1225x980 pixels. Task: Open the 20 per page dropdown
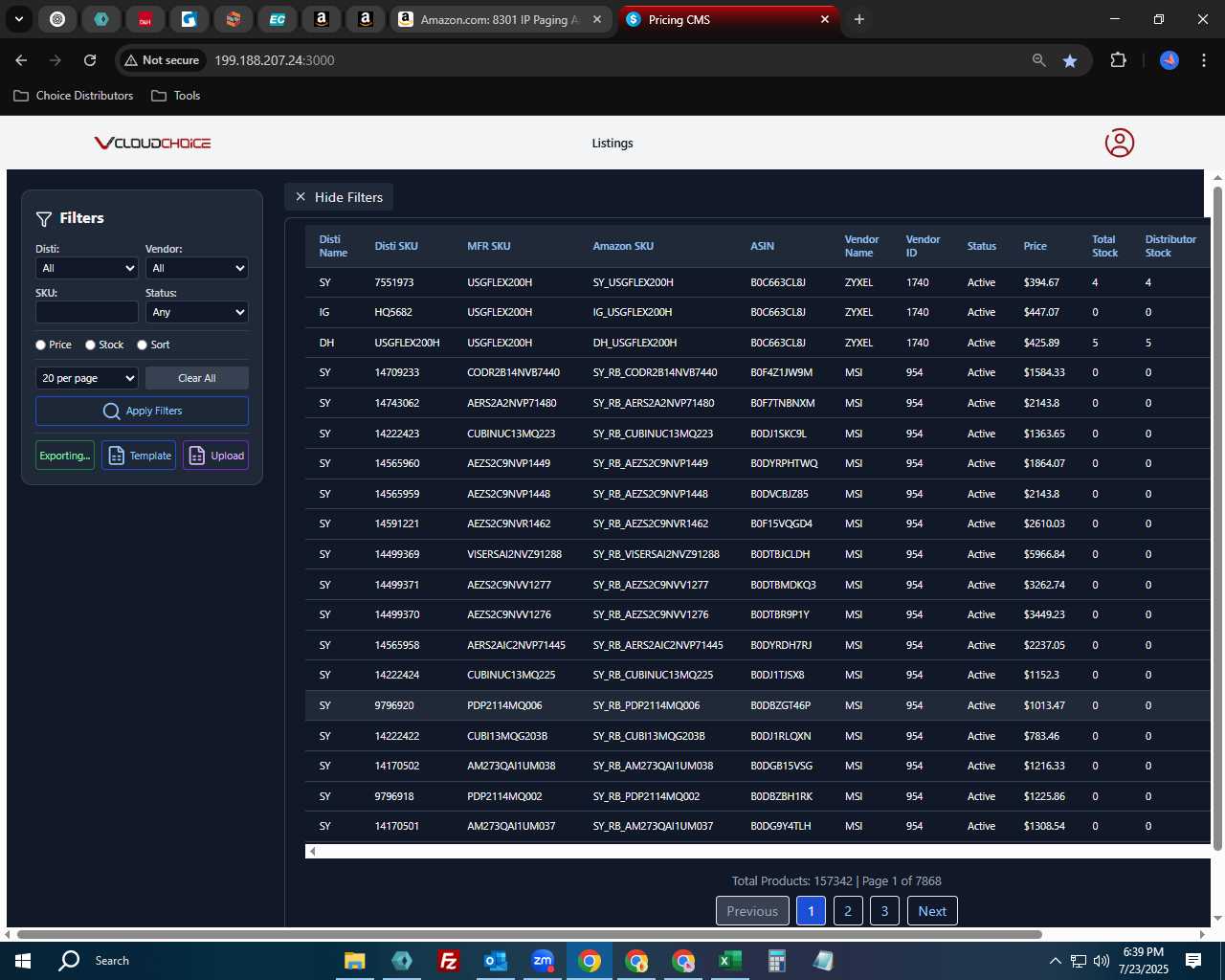87,378
